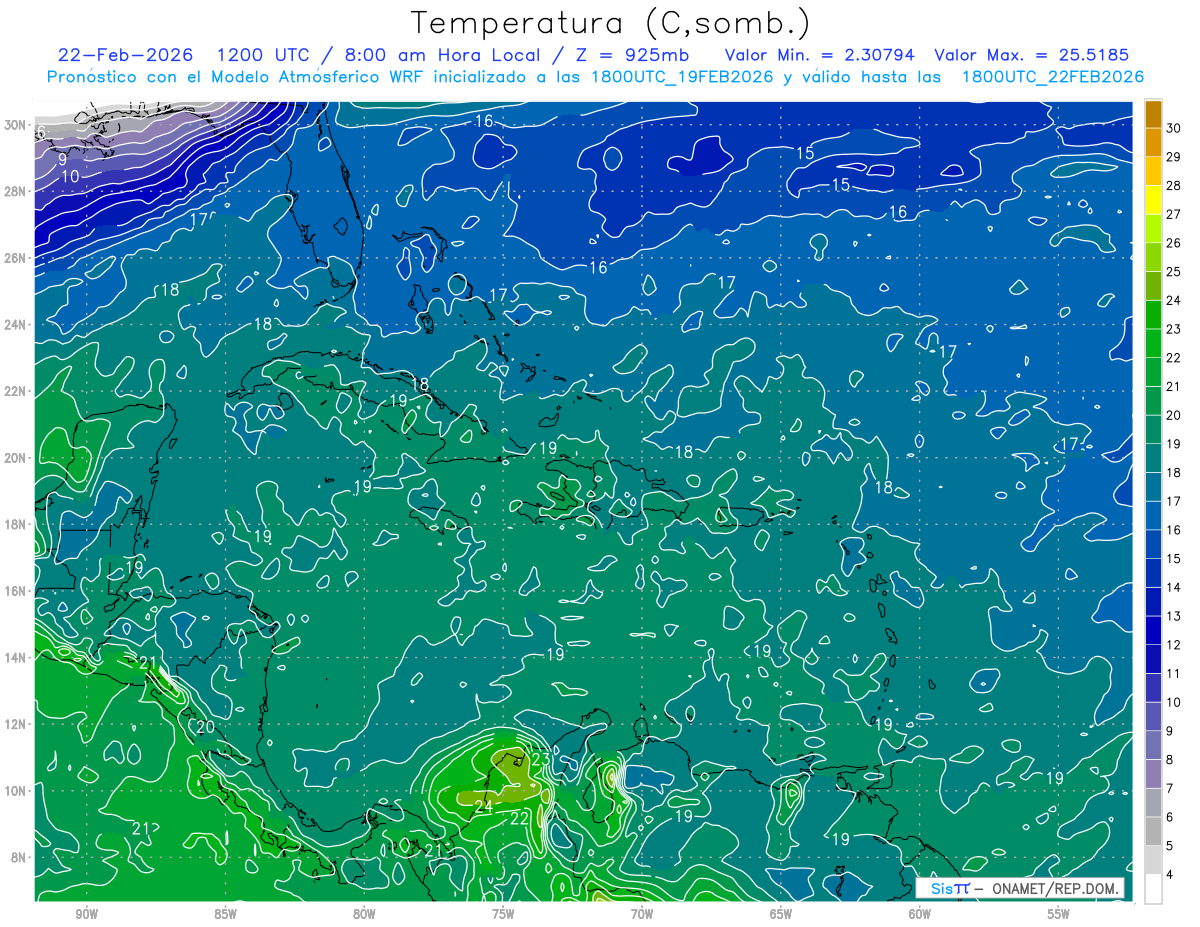Viewport: 1200px width, 927px height.
Task: Click the color scale label "20"
Action: coord(1174,415)
